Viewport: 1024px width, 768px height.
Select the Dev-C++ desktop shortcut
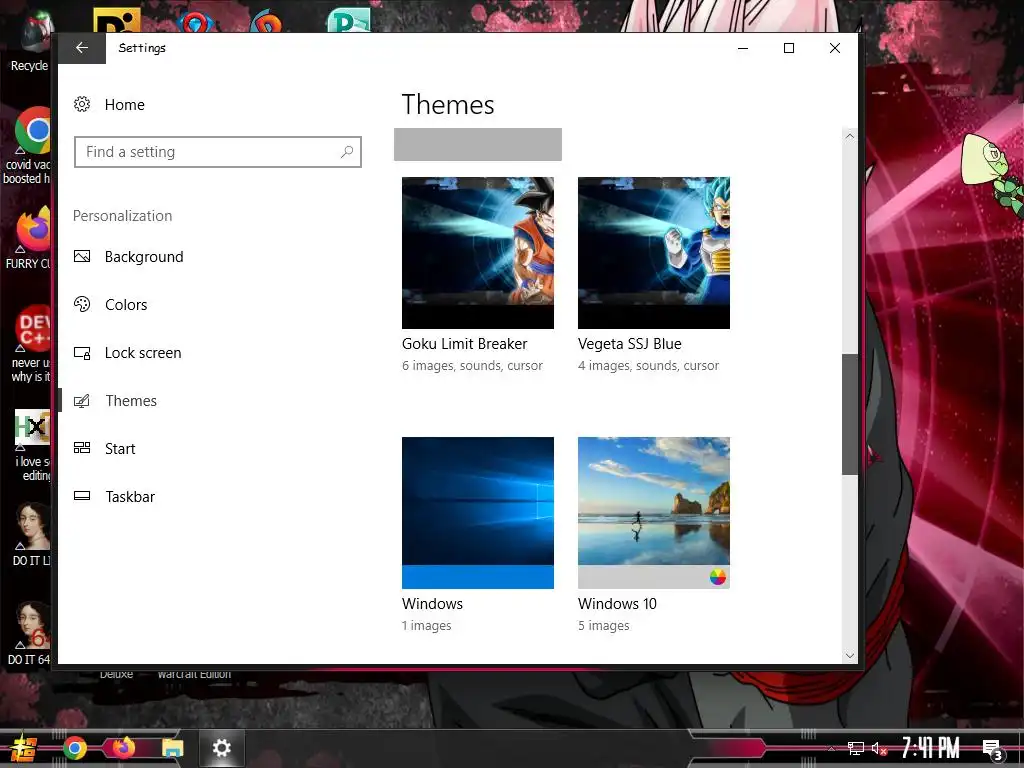click(30, 344)
